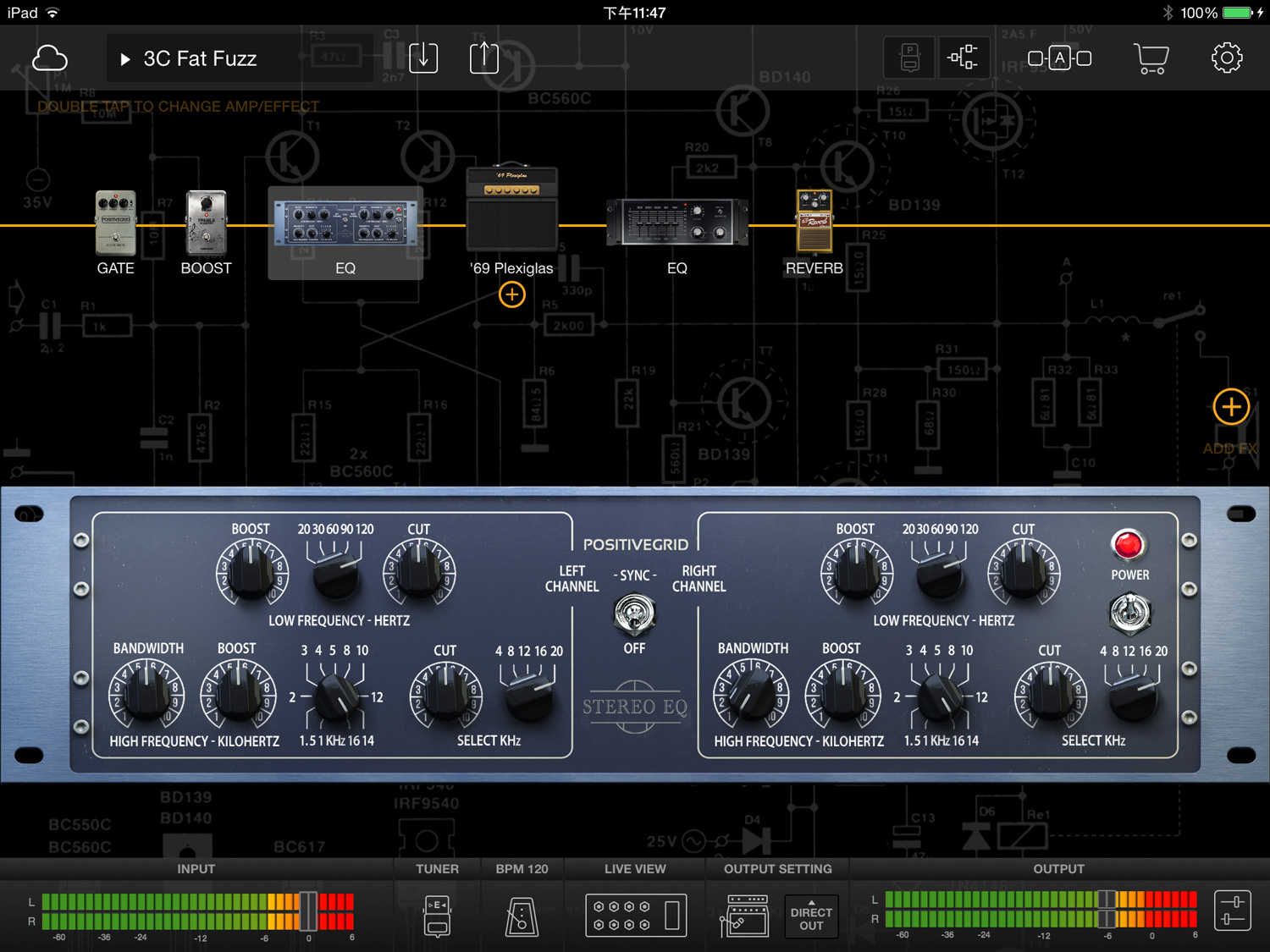
Task: Open the output mixer sliders icon
Action: click(1233, 911)
